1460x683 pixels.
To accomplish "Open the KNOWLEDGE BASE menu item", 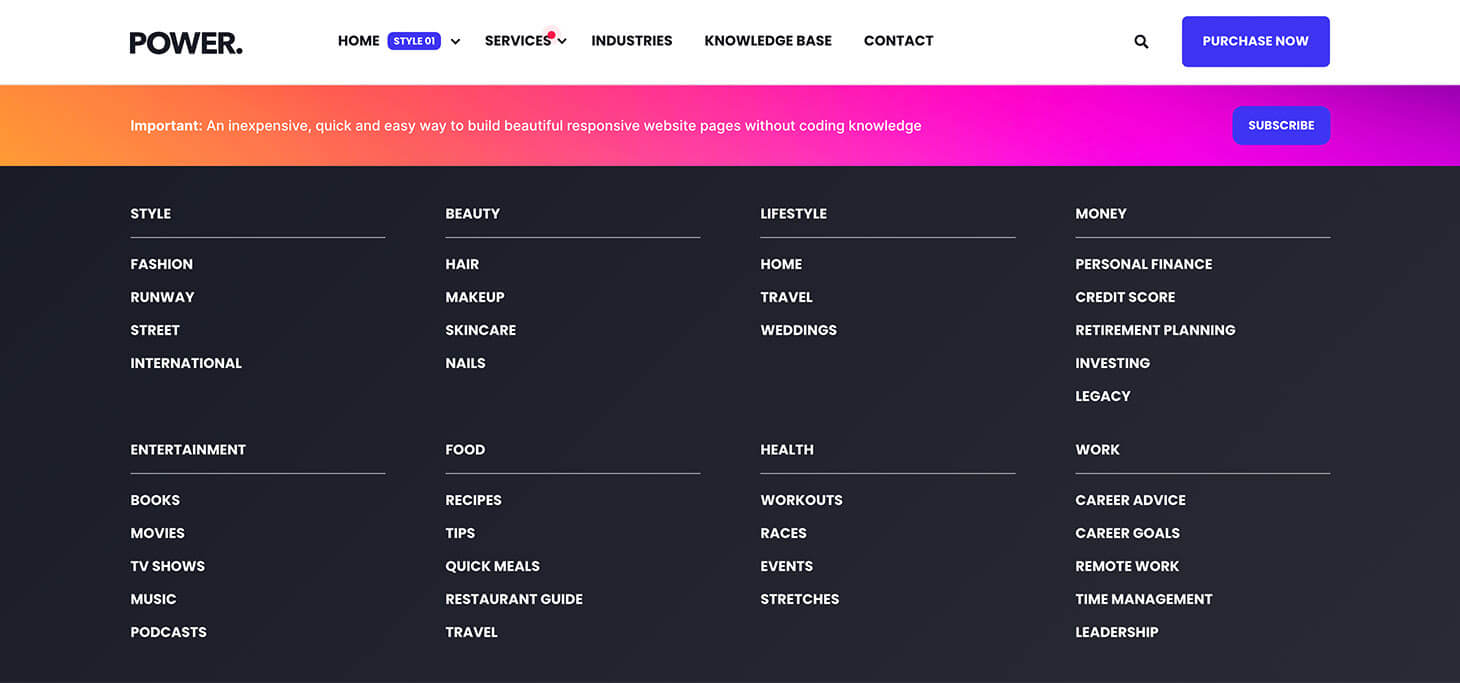I will tap(767, 40).
